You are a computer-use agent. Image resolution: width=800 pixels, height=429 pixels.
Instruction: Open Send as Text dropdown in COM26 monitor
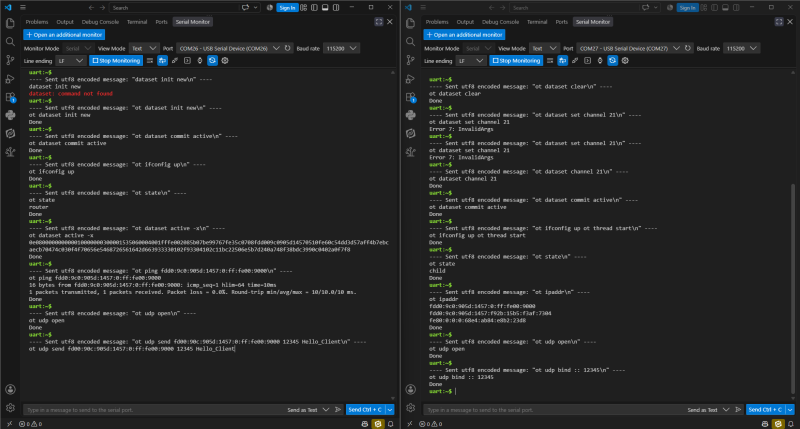308,410
